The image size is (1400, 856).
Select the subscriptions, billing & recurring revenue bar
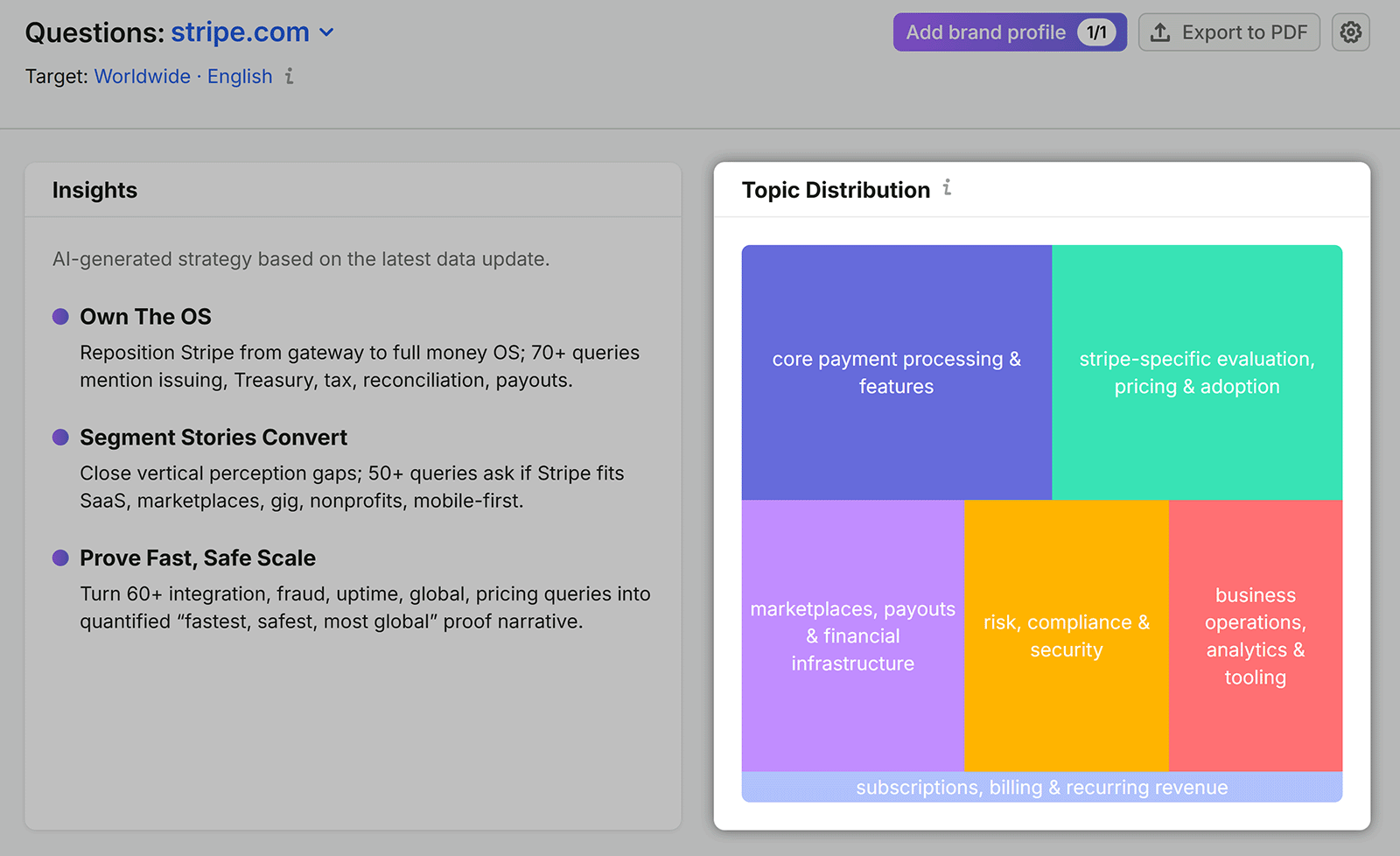click(1042, 787)
